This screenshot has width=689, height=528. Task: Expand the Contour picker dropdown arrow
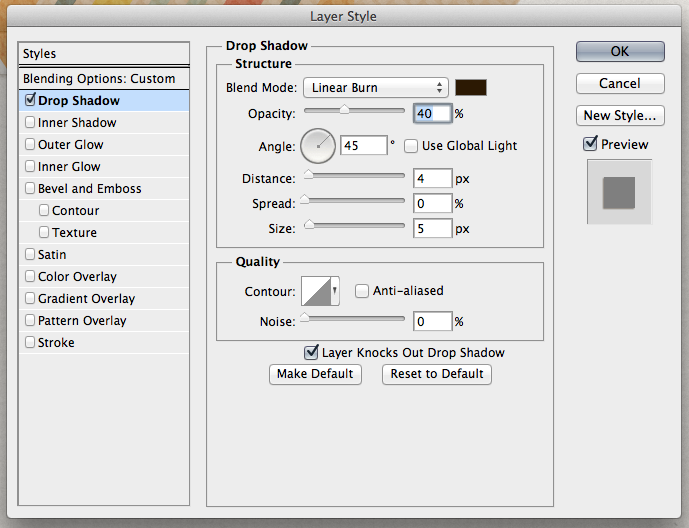tap(335, 291)
